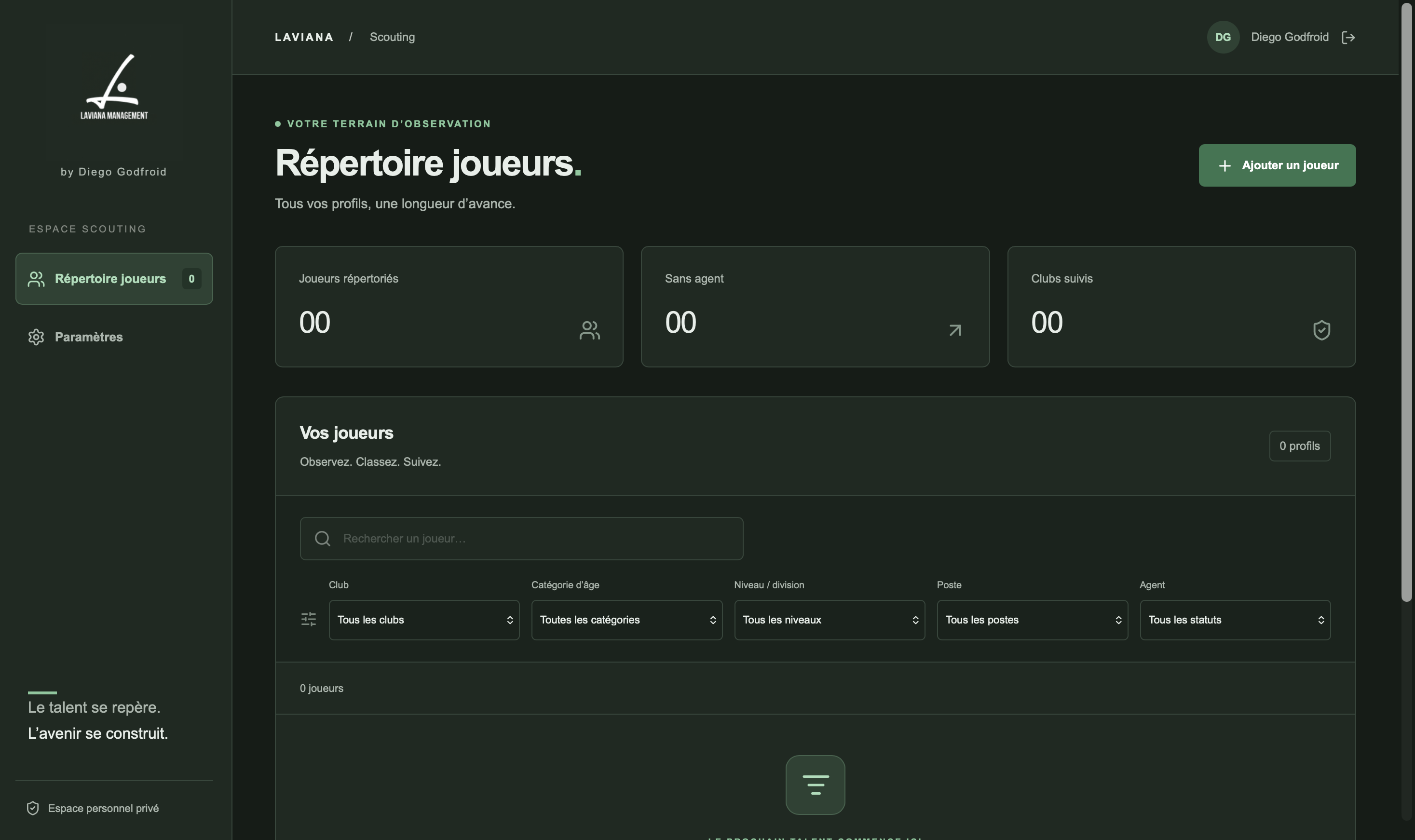Click the empty-state filter lines icon
The image size is (1415, 840).
(x=815, y=785)
